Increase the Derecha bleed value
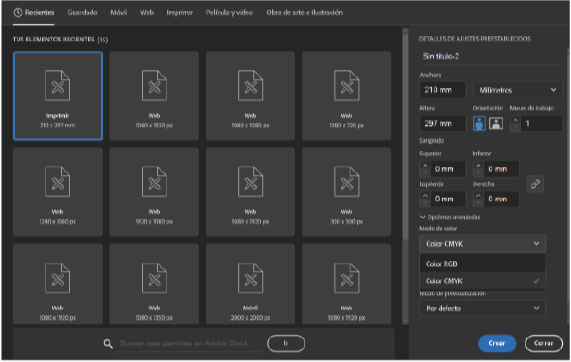Screen dimensions: 571x362 478,196
